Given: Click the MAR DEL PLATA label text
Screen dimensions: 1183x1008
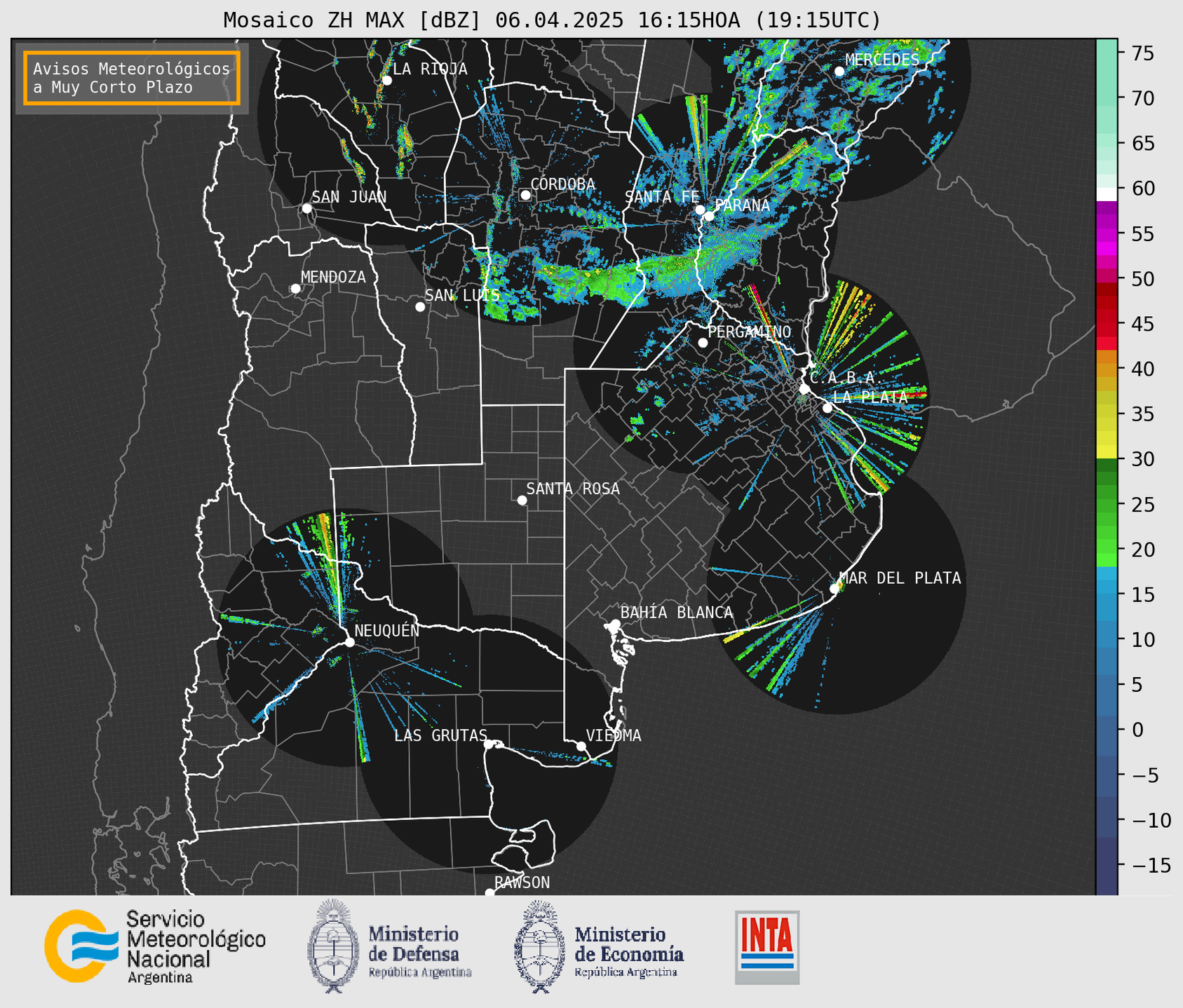Looking at the screenshot, I should click(900, 578).
